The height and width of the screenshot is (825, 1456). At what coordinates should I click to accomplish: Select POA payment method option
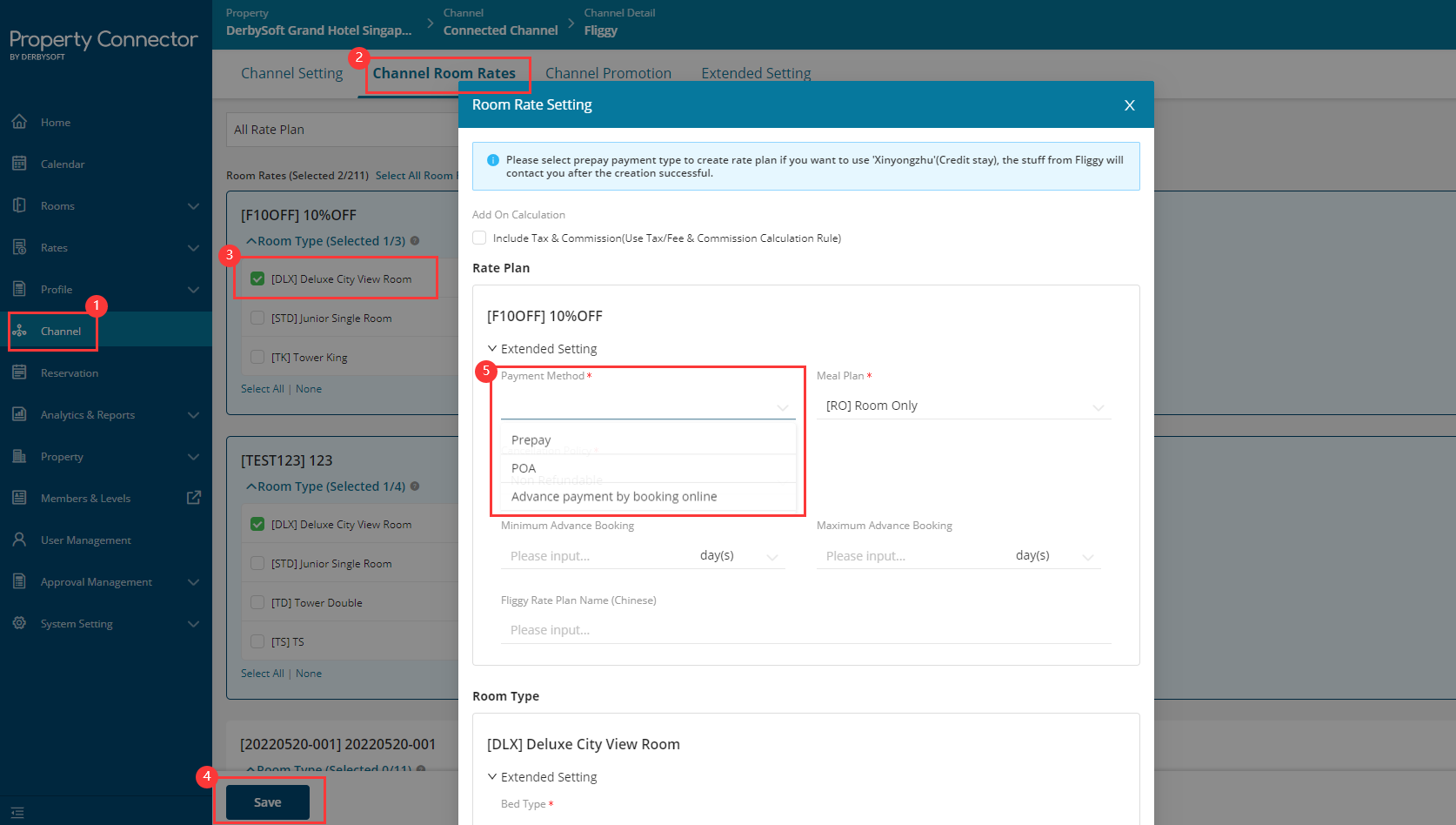(x=648, y=468)
